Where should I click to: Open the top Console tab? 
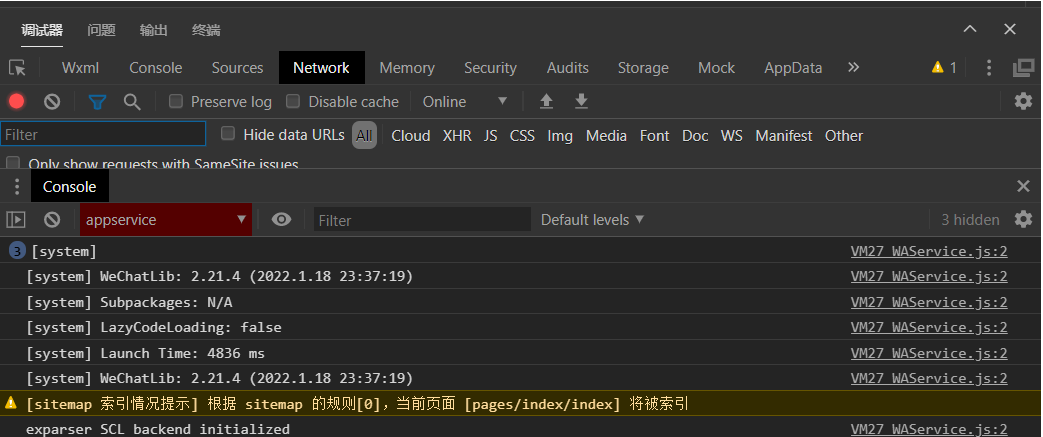point(156,68)
